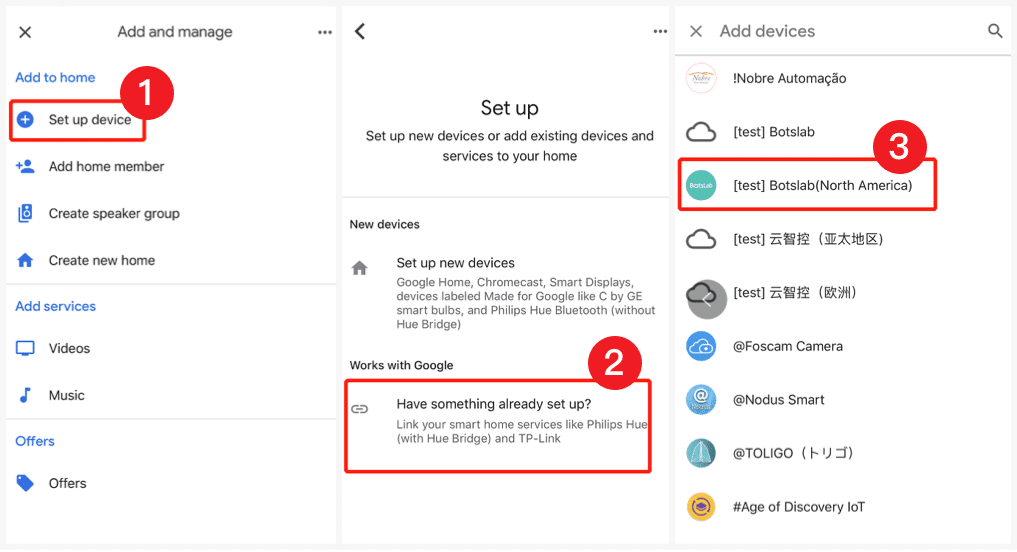Viewport: 1017px width, 552px height.
Task: Go back using the left chevron arrow
Action: (360, 31)
